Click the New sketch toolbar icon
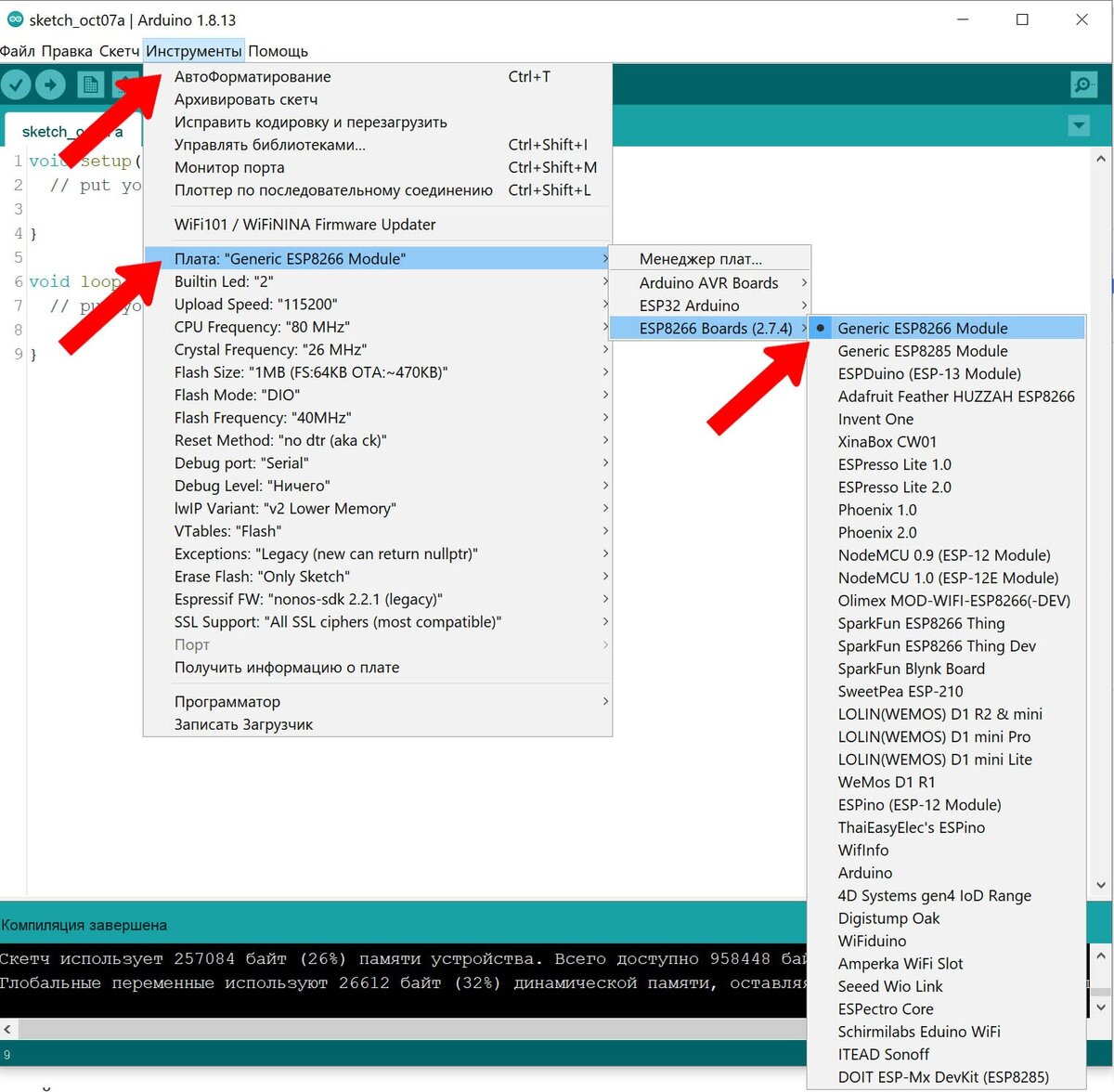Image resolution: width=1114 pixels, height=1092 pixels. 90,85
